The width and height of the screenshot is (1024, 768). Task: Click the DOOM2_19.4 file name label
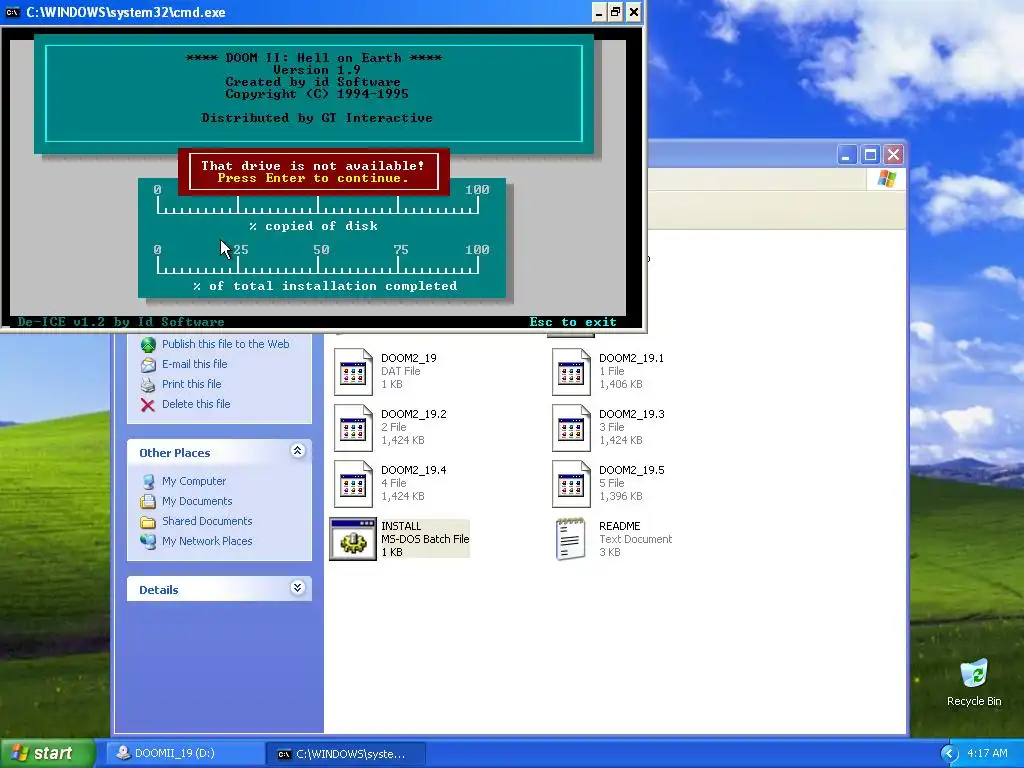point(413,470)
